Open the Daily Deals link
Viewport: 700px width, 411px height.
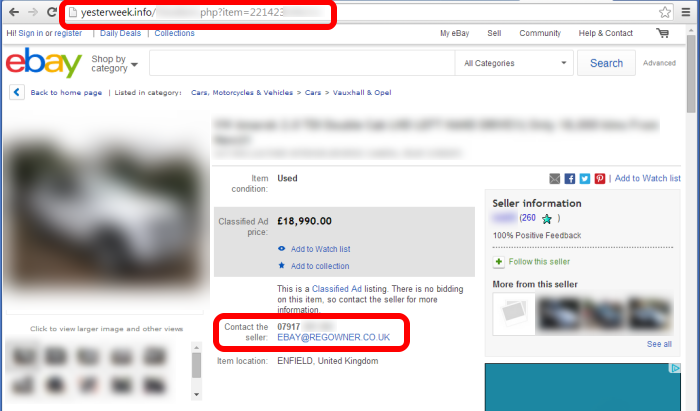pos(121,33)
